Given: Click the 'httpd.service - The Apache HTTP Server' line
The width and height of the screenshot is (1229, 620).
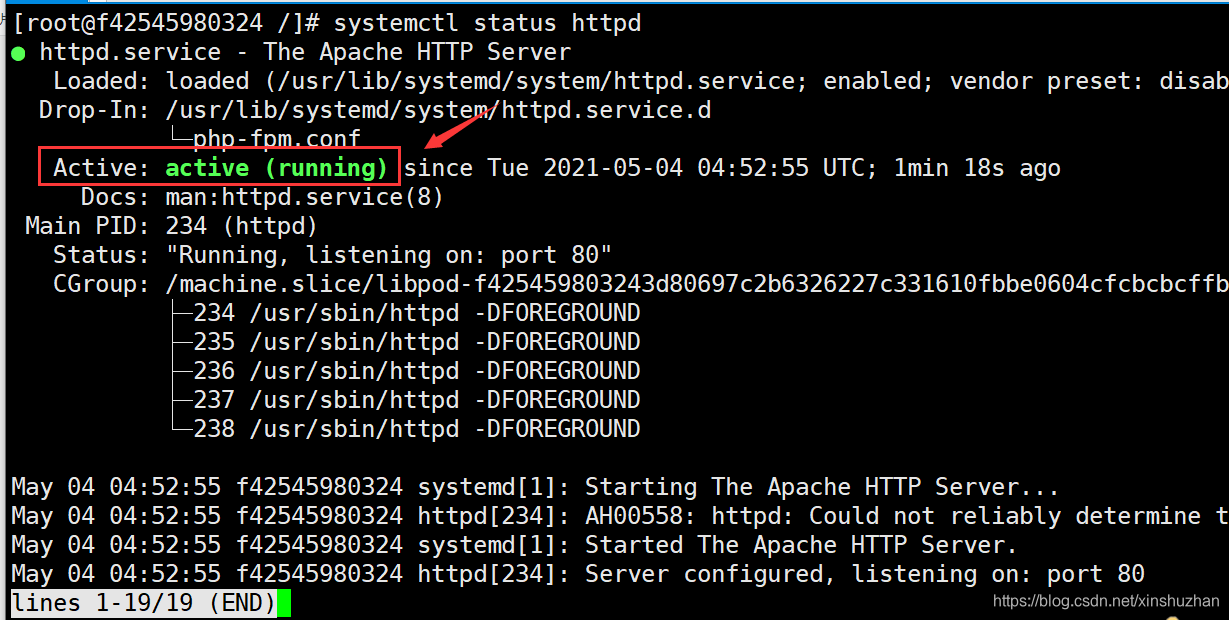Looking at the screenshot, I should 305,52.
